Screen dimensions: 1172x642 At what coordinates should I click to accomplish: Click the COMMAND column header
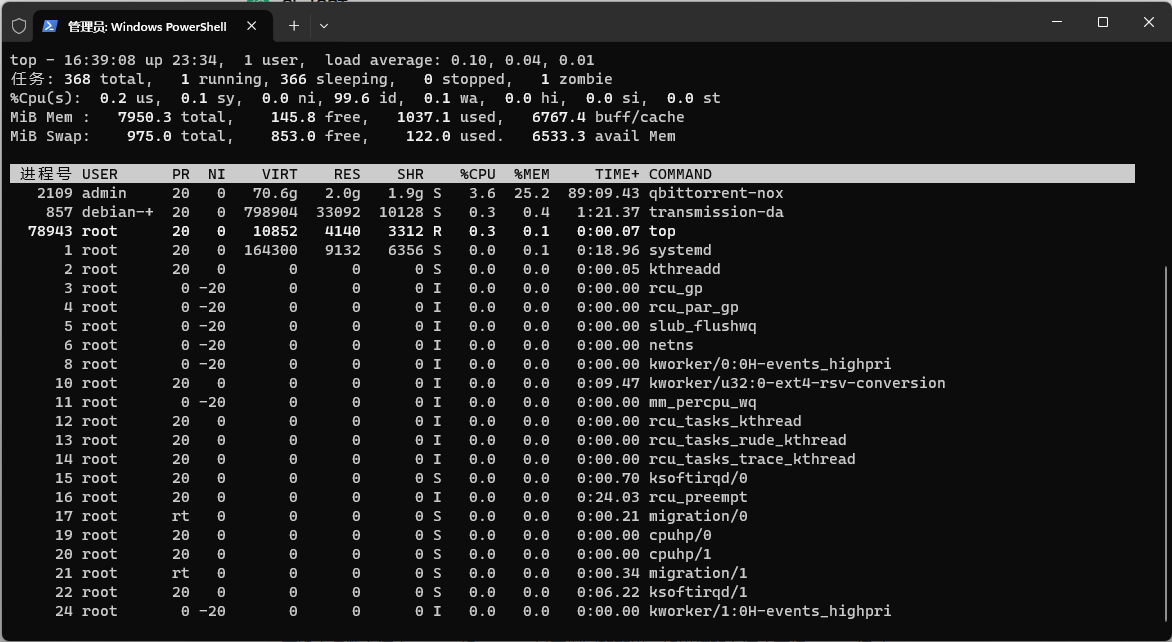coord(680,174)
